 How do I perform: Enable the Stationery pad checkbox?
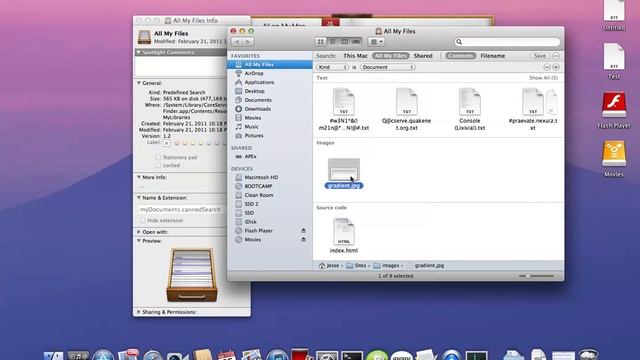click(x=158, y=157)
